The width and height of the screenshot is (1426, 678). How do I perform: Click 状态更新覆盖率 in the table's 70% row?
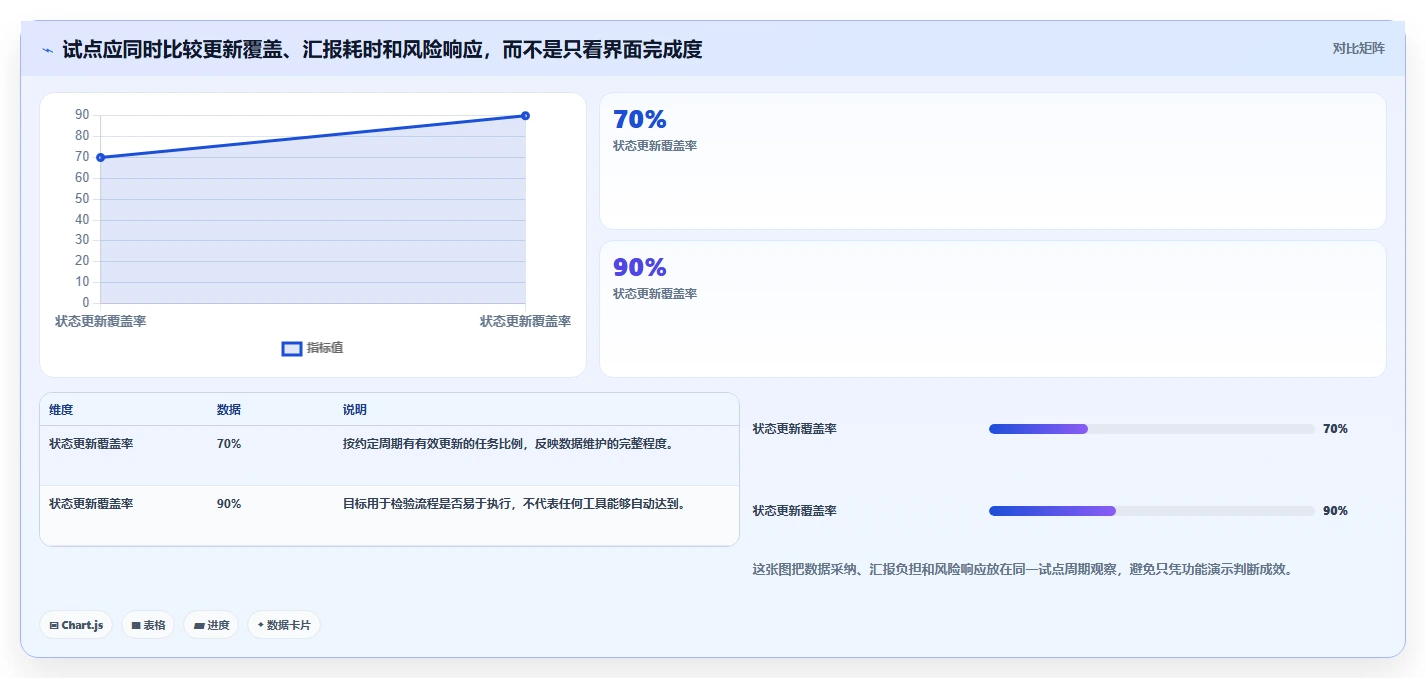(x=91, y=444)
